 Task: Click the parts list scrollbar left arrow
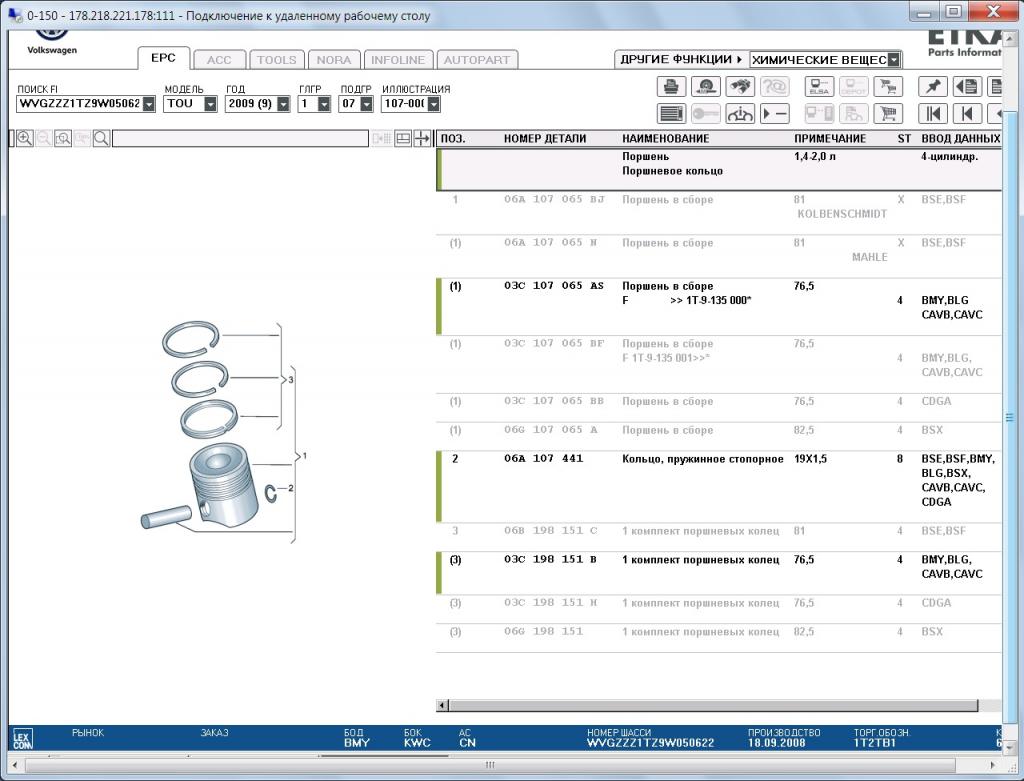pos(442,705)
